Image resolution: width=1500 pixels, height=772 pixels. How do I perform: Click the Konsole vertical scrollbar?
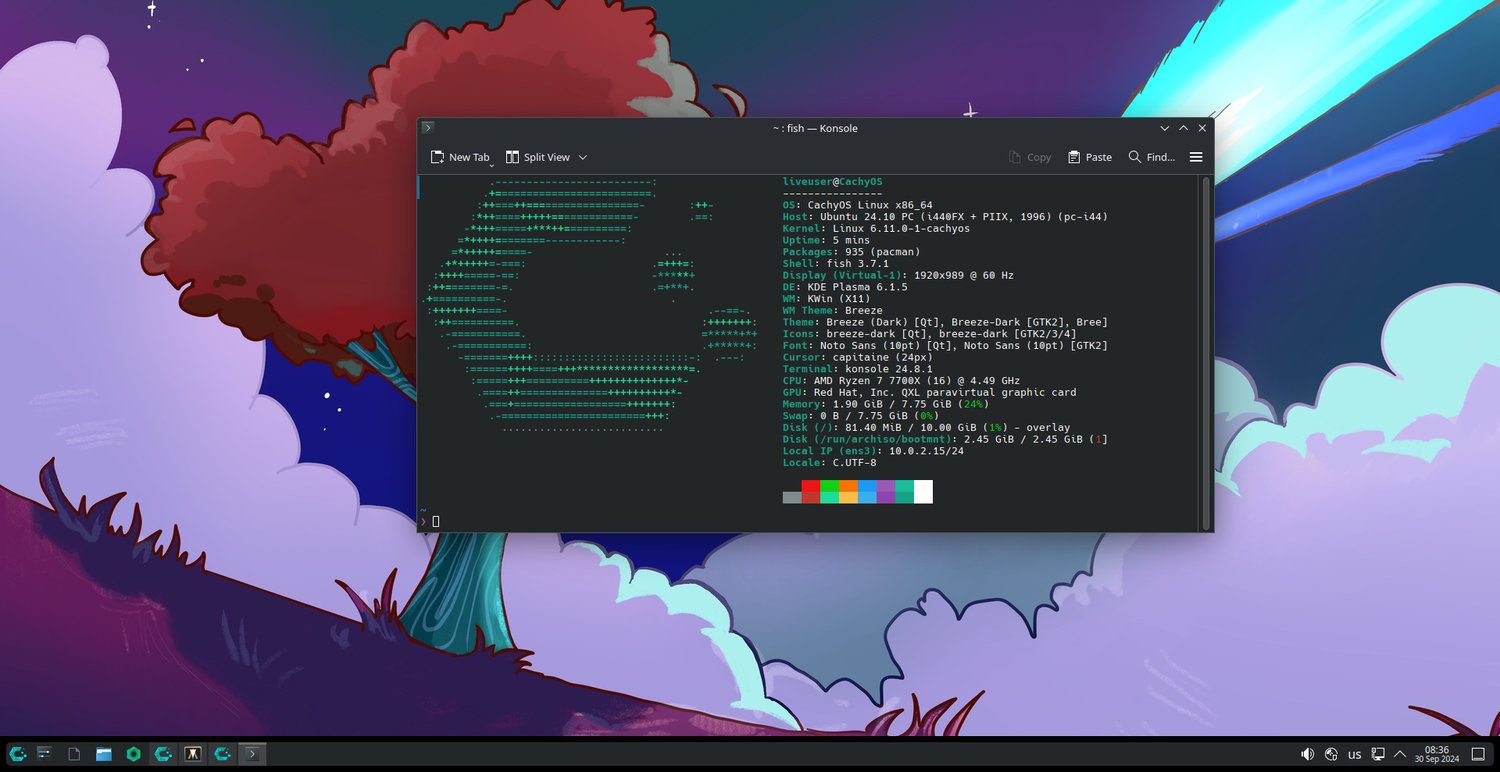[1206, 353]
